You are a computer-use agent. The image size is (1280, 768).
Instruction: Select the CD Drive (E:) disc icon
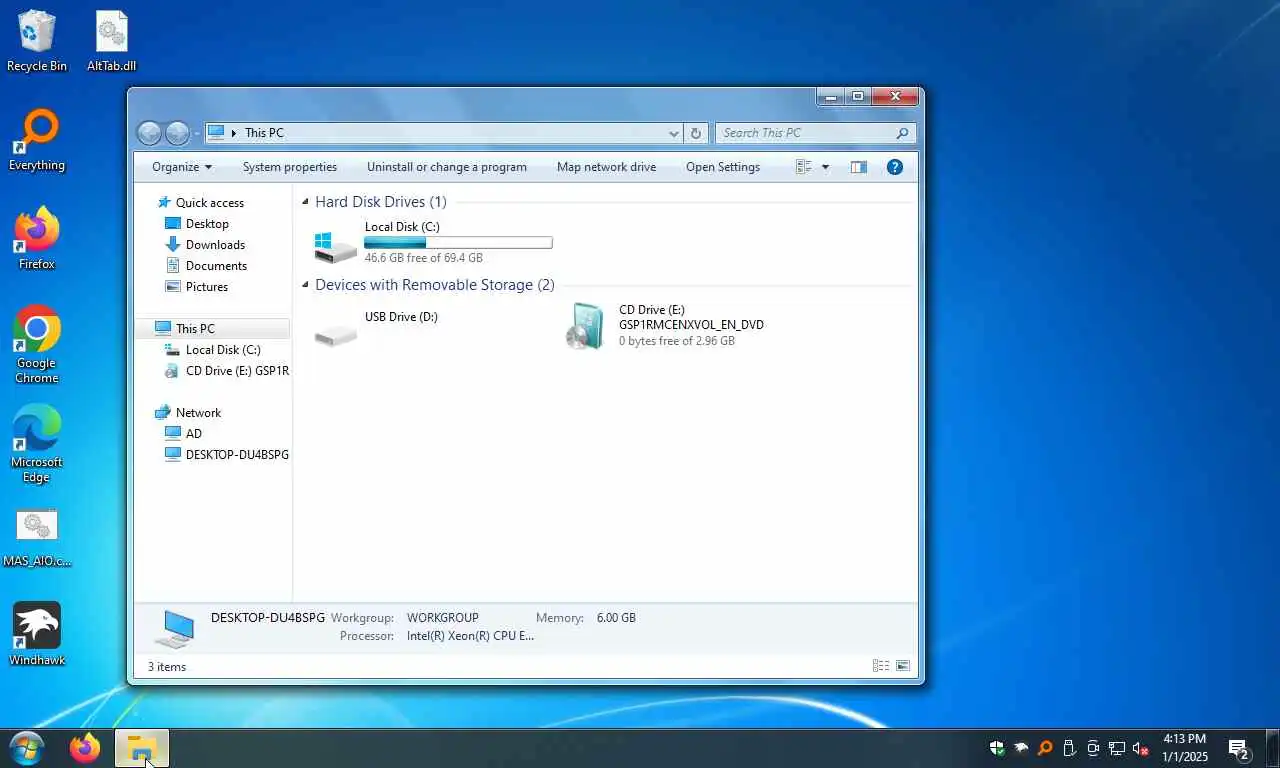(x=585, y=326)
